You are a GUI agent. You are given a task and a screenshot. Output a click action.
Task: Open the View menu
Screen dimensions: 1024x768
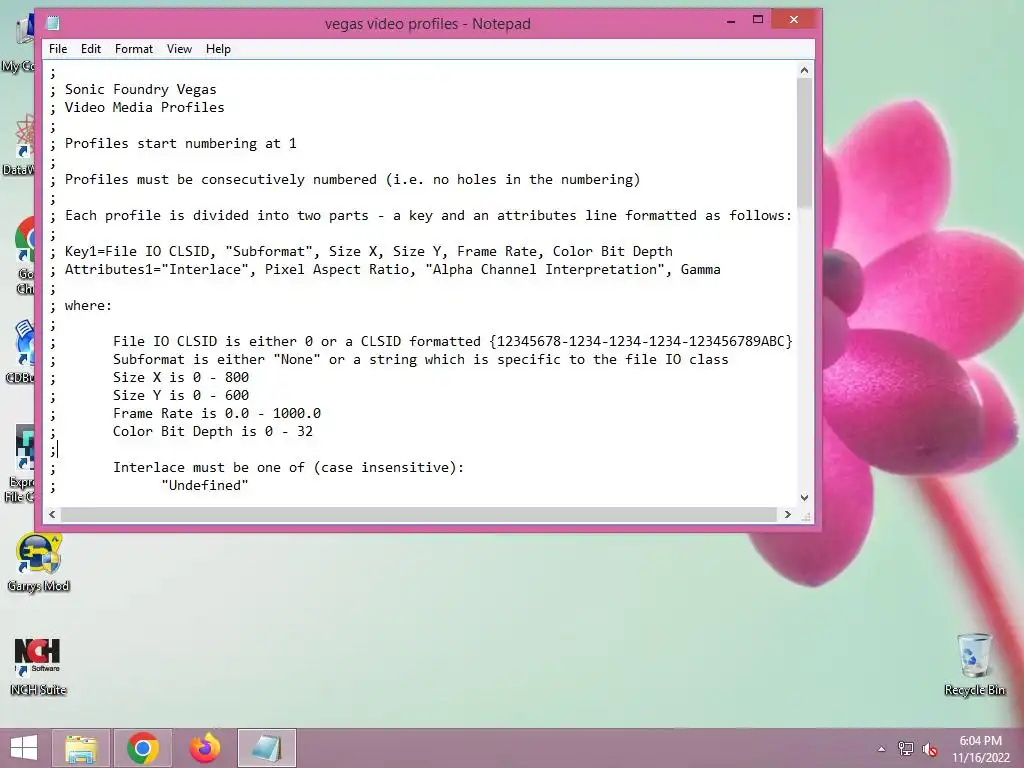coord(179,49)
